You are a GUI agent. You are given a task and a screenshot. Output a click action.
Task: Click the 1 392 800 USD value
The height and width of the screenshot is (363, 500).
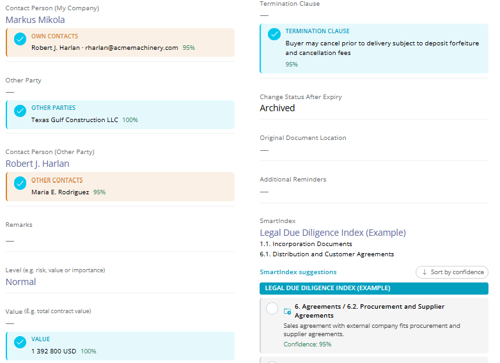coord(54,351)
